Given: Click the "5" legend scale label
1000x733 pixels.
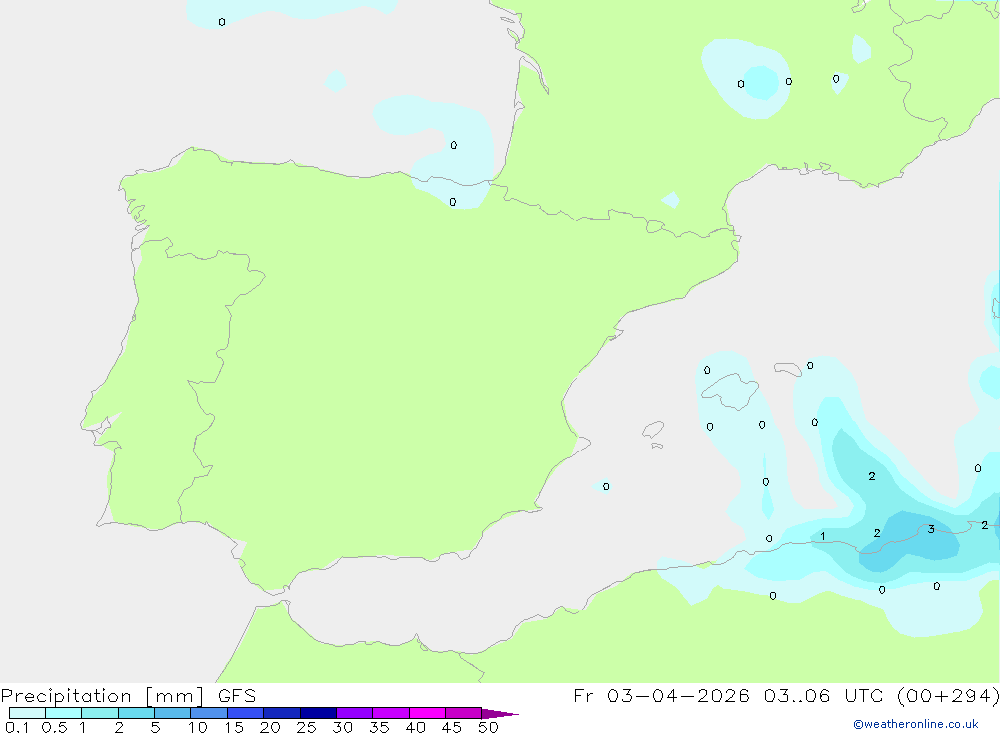Looking at the screenshot, I should point(155,727).
